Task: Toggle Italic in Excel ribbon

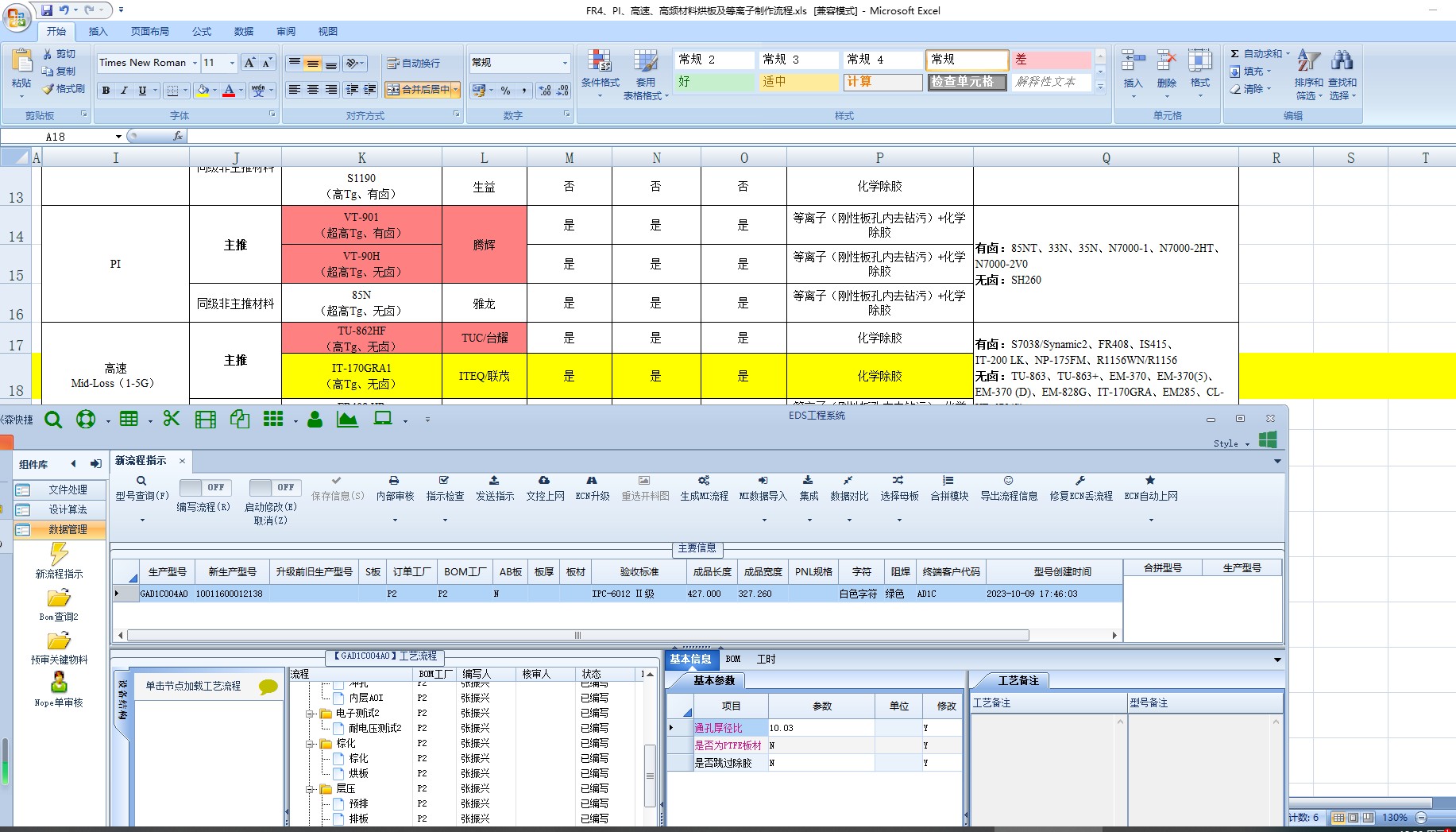Action: pyautogui.click(x=124, y=91)
